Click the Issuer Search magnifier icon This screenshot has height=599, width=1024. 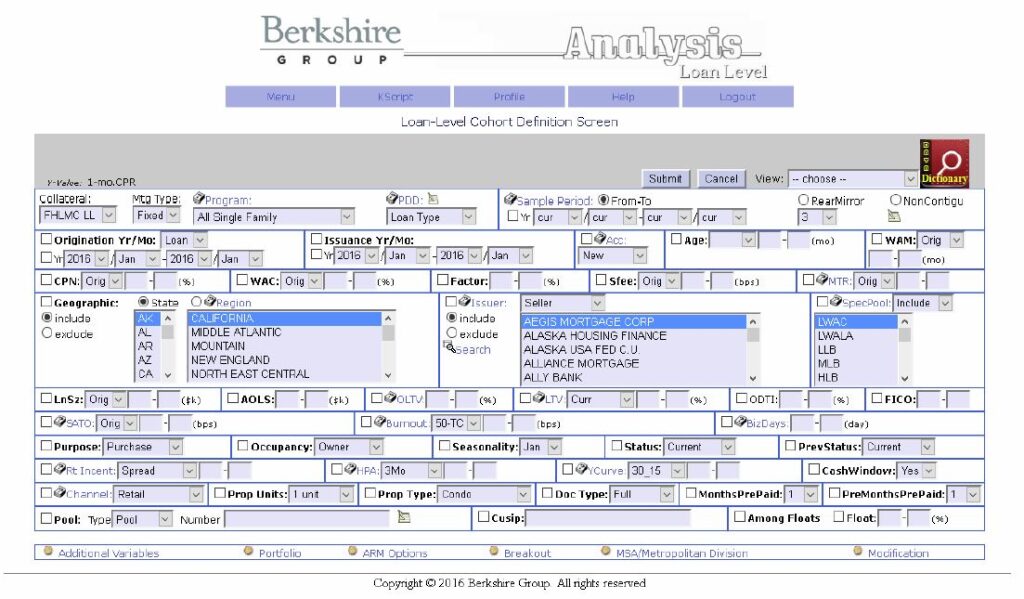pos(449,348)
